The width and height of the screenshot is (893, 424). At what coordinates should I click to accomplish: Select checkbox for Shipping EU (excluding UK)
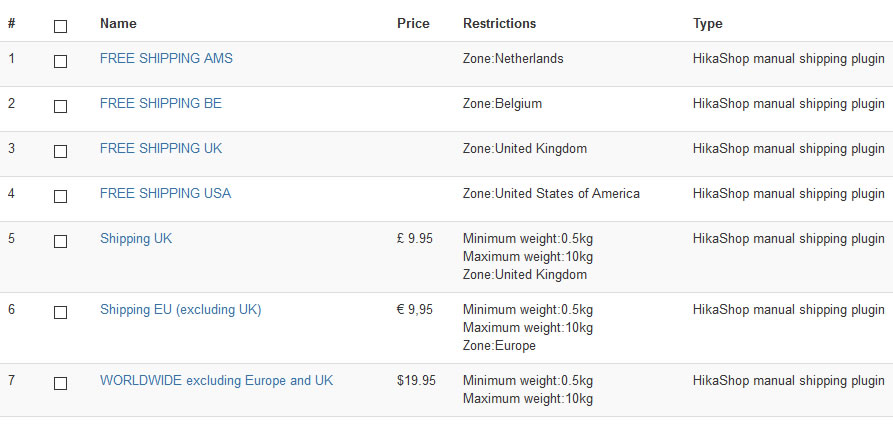[60, 312]
